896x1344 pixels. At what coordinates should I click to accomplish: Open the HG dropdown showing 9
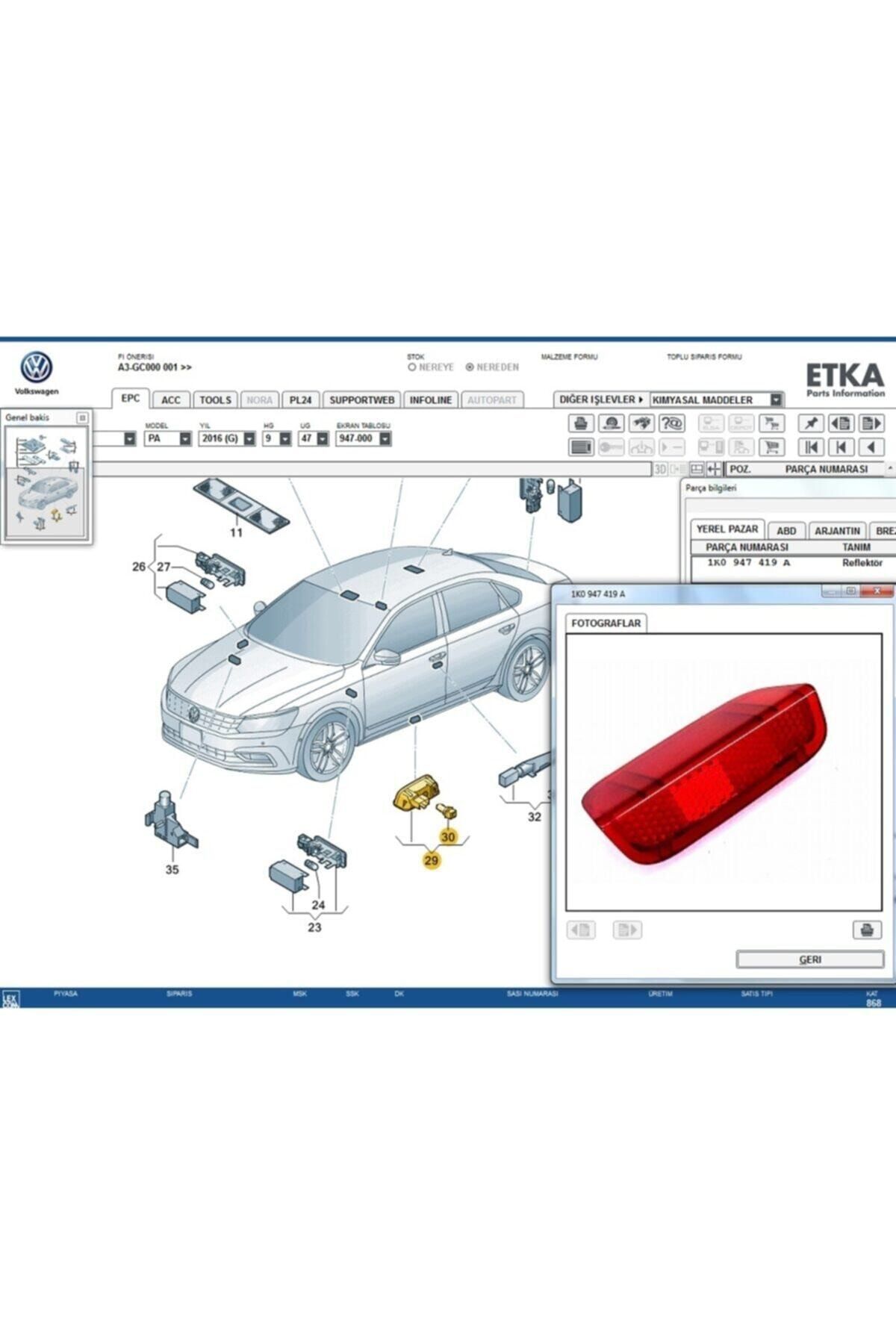[276, 438]
